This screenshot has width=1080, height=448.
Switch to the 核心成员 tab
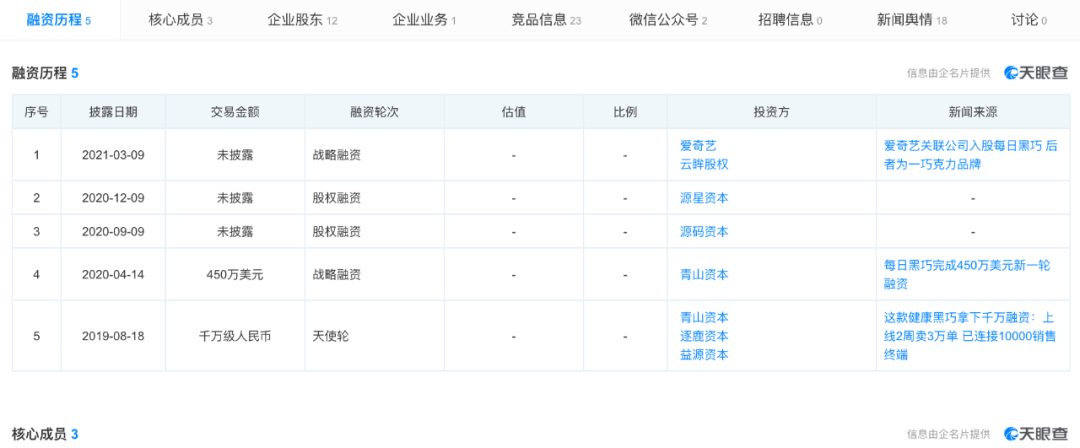(x=180, y=20)
